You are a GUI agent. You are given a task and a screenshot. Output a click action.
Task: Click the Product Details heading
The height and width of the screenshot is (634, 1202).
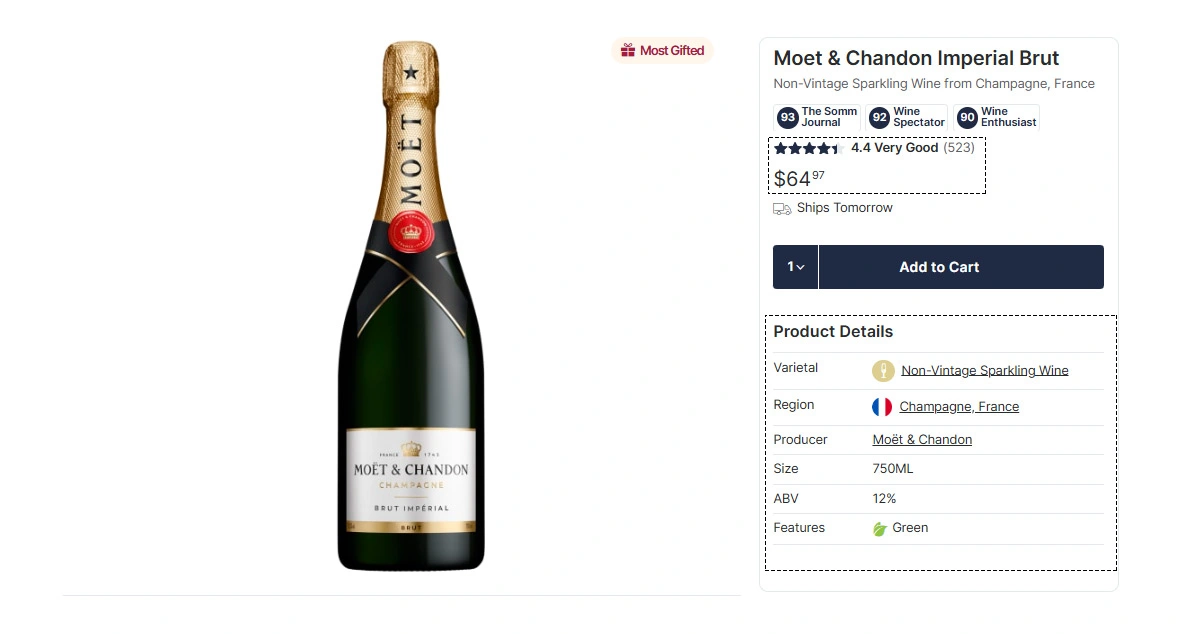pyautogui.click(x=833, y=332)
